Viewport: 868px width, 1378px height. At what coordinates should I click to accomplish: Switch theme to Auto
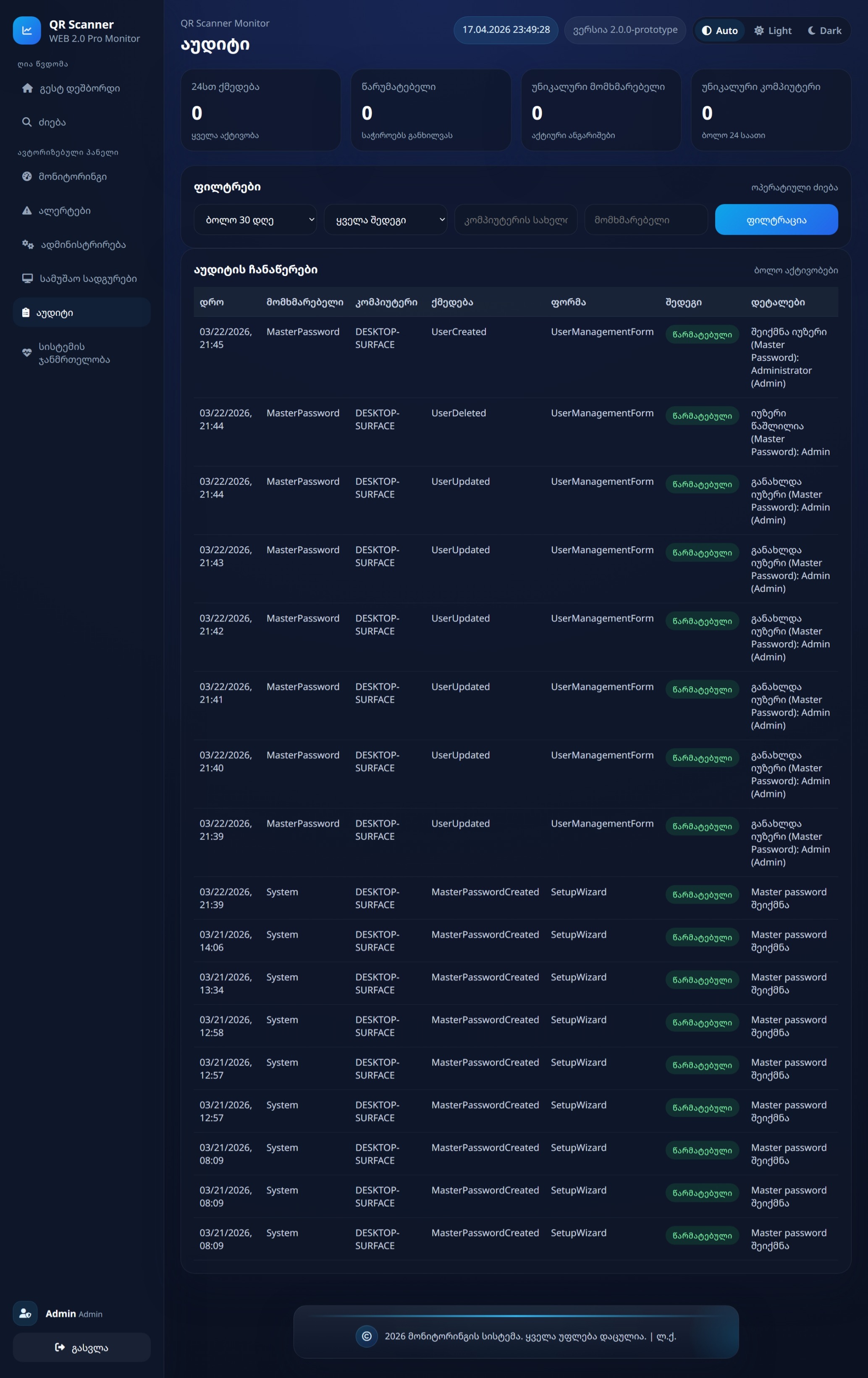point(720,30)
